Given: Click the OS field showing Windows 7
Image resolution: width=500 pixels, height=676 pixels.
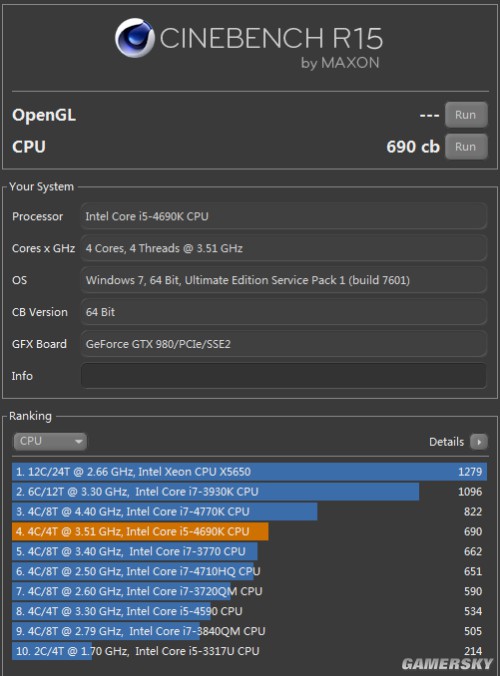Looking at the screenshot, I should (284, 280).
